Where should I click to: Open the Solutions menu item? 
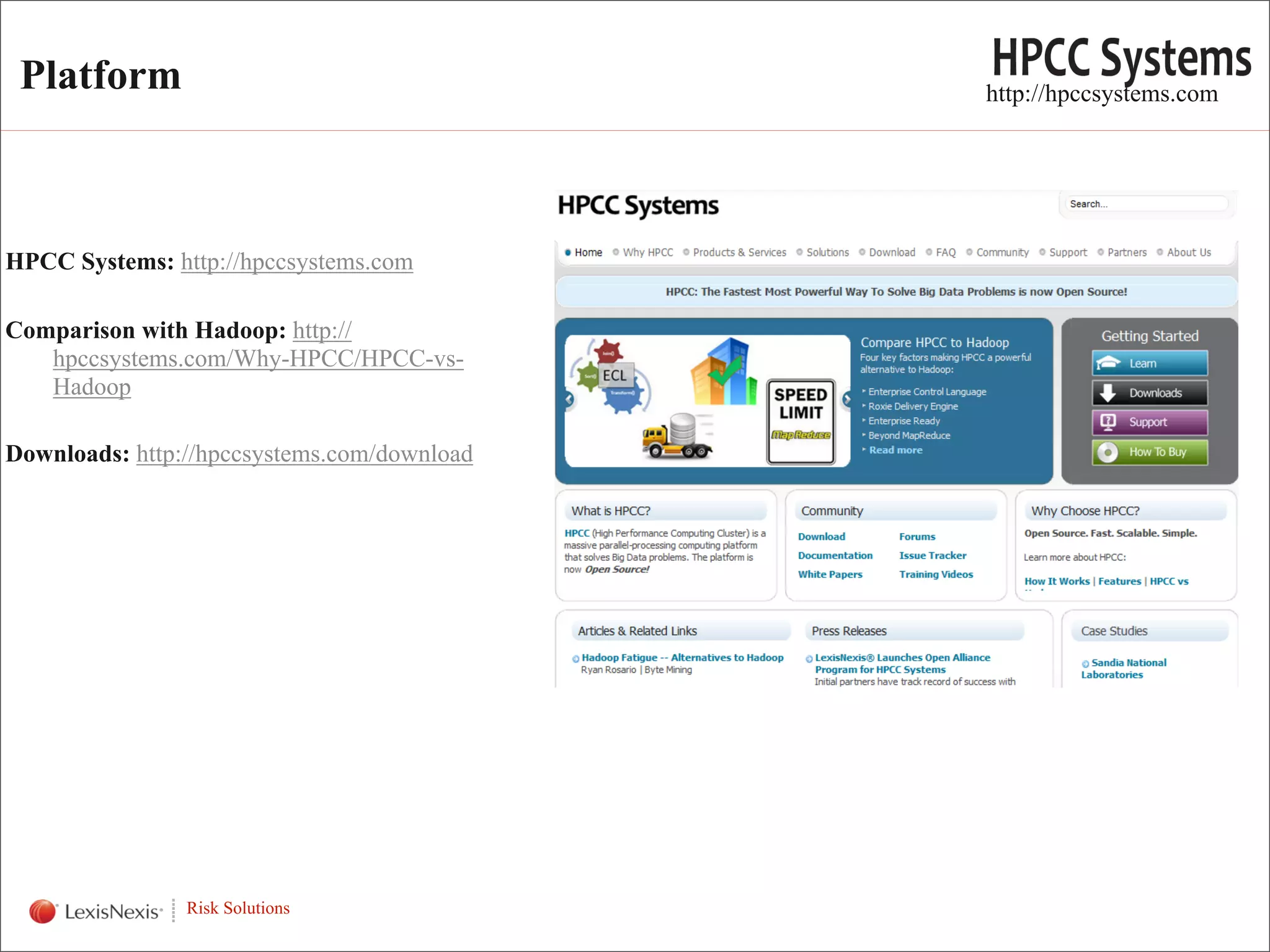tap(827, 252)
